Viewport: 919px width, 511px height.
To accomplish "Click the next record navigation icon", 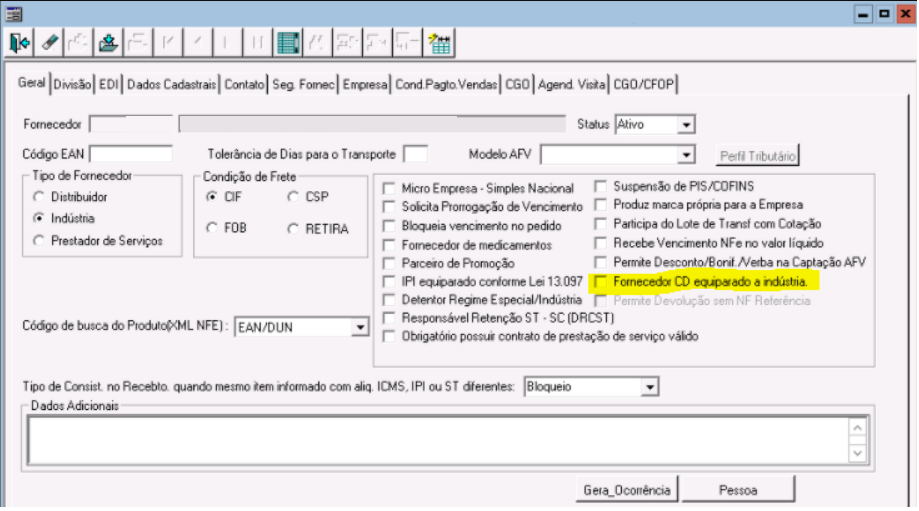I will click(x=228, y=43).
